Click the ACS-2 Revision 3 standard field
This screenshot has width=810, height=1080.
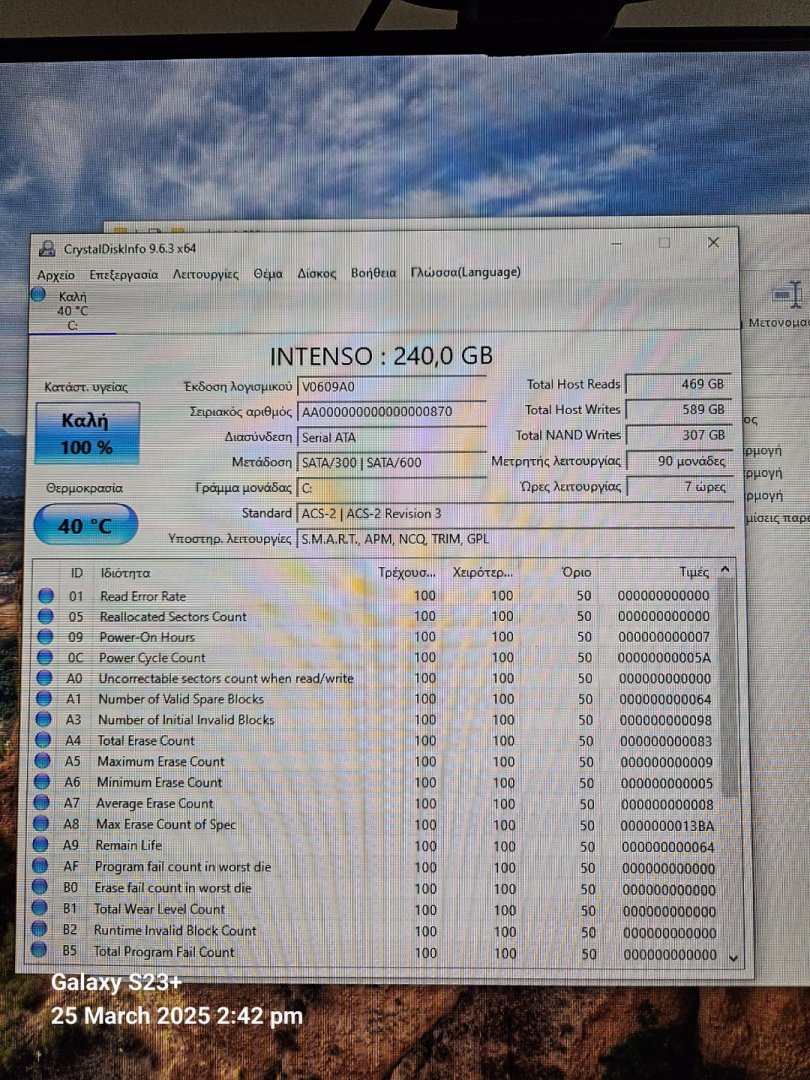click(516, 513)
